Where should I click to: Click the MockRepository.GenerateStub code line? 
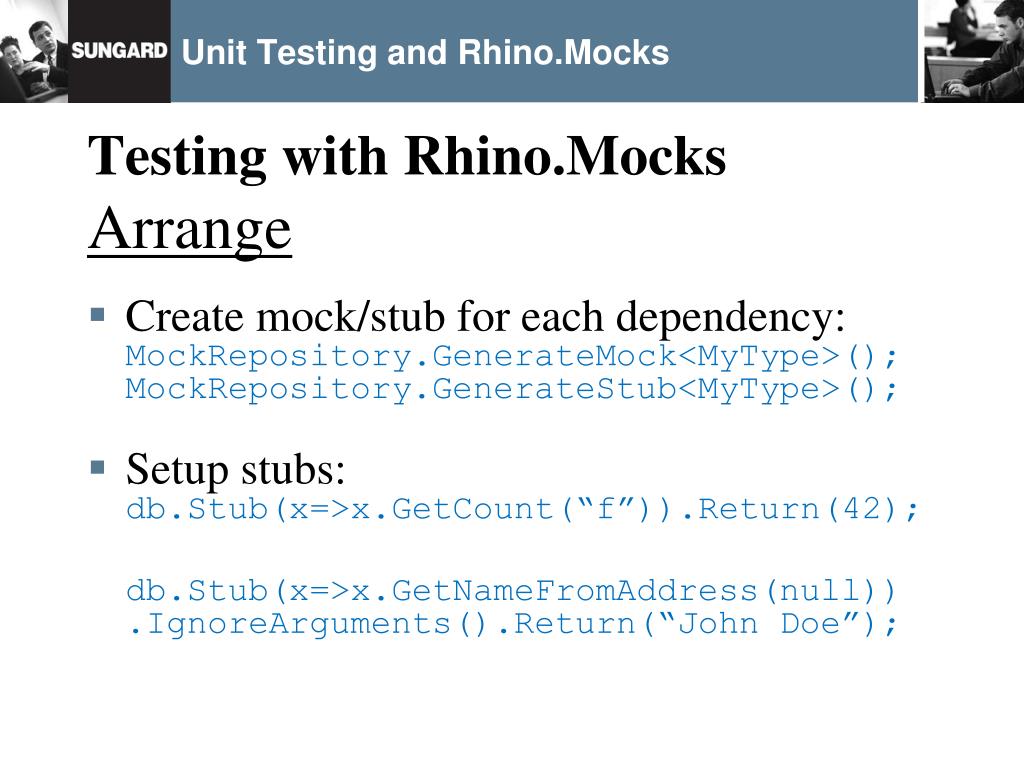point(512,389)
